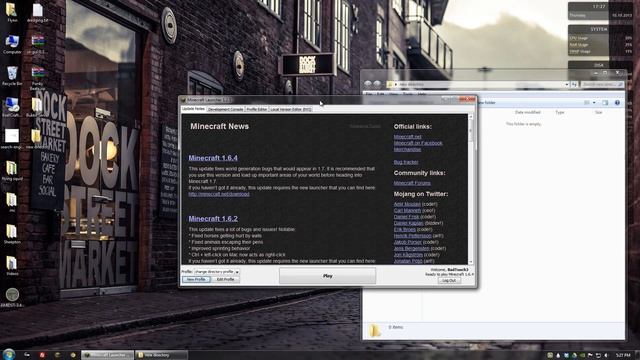Screen dimensions: 640x360
Task: Click the Minecraft Launcher taskbar button
Action: tap(107, 355)
